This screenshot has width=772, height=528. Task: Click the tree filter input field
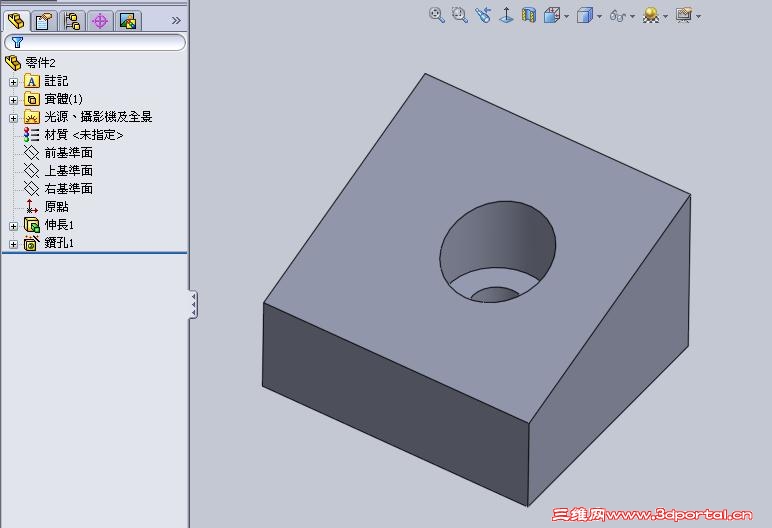click(95, 42)
